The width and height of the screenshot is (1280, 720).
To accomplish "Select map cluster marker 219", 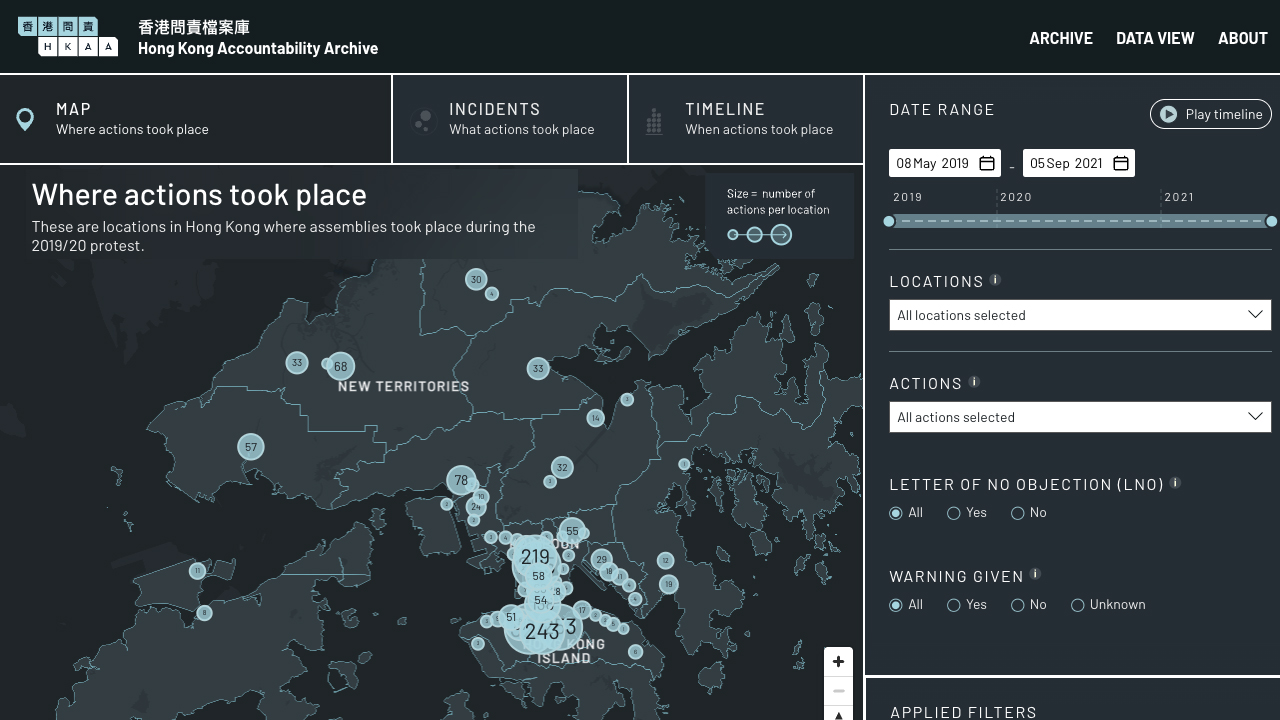I will [535, 557].
